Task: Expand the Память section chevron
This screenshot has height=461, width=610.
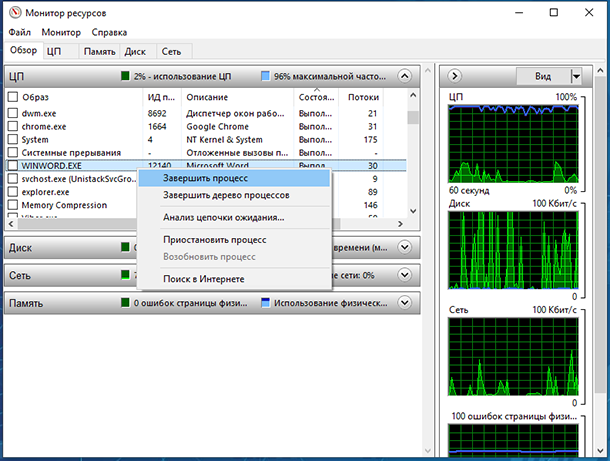Action: [x=405, y=303]
